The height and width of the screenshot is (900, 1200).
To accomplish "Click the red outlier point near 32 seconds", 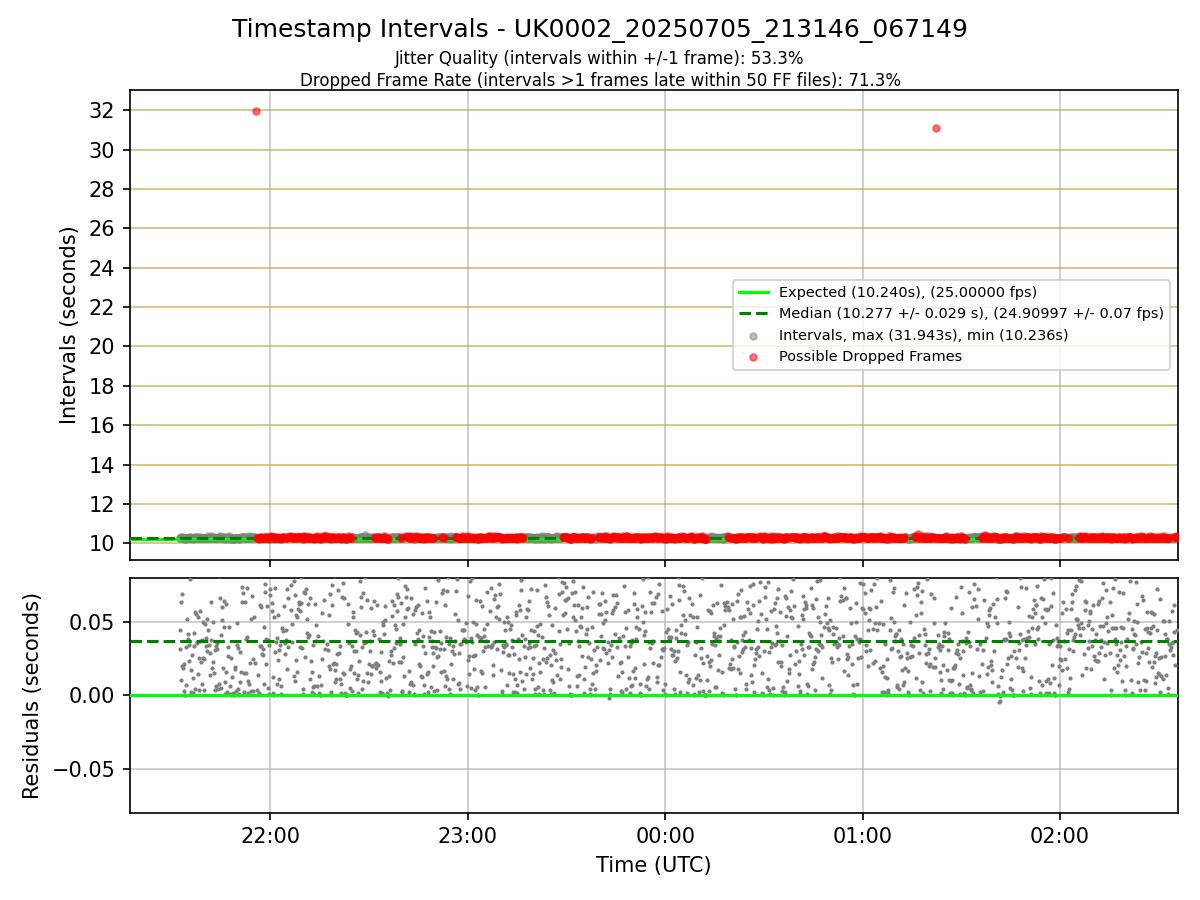I will tap(256, 111).
